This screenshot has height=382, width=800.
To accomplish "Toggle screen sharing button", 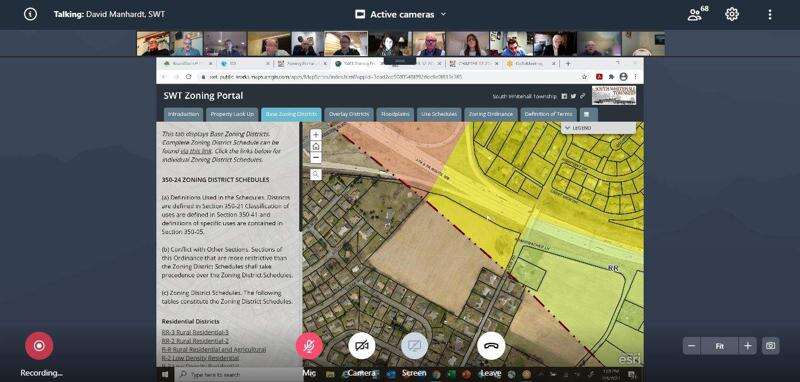I will point(414,346).
